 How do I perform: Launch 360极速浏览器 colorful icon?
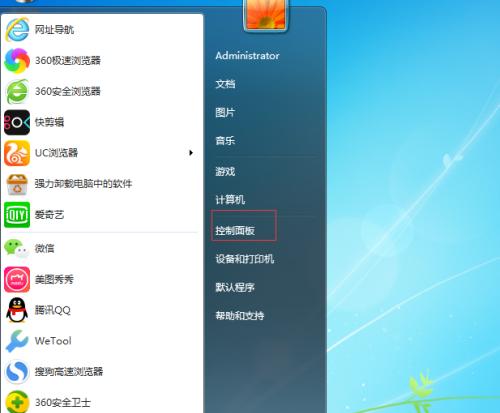click(x=17, y=61)
